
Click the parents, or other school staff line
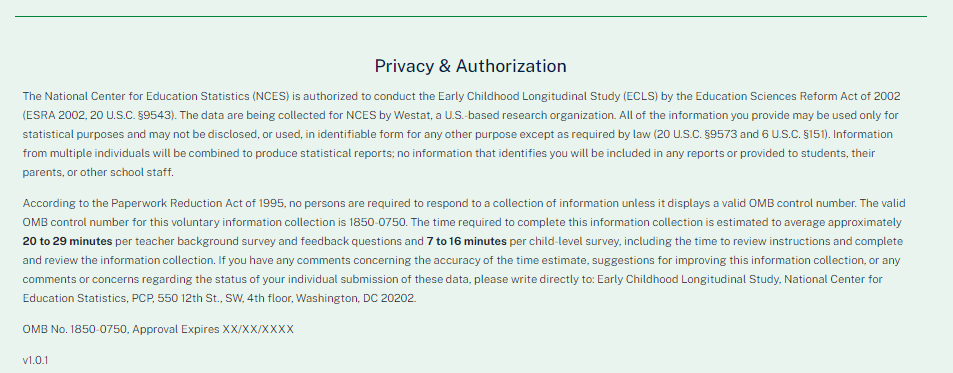[x=98, y=172]
